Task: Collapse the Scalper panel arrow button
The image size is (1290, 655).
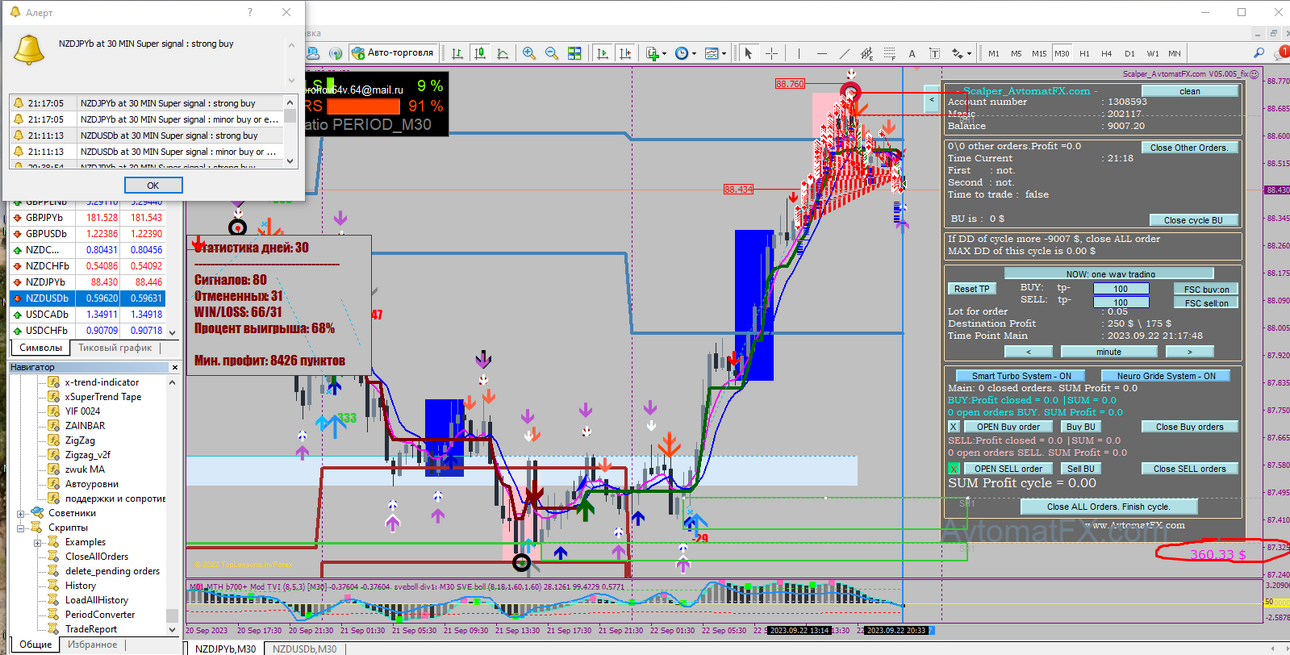Action: (931, 101)
